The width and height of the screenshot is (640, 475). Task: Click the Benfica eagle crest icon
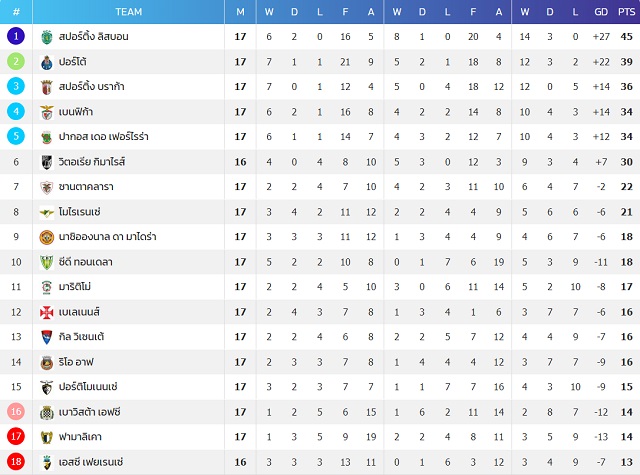(47, 112)
